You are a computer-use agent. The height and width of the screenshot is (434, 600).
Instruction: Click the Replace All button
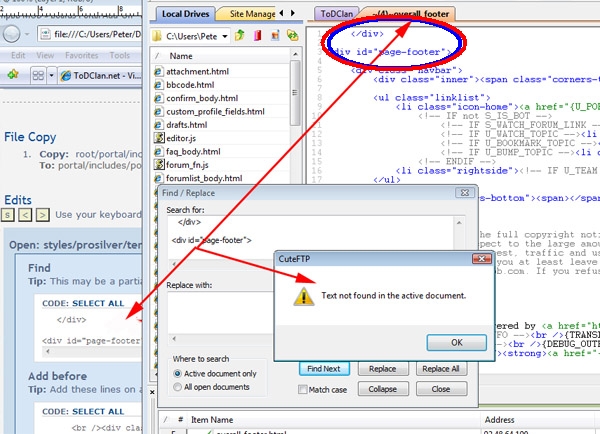[x=439, y=368]
